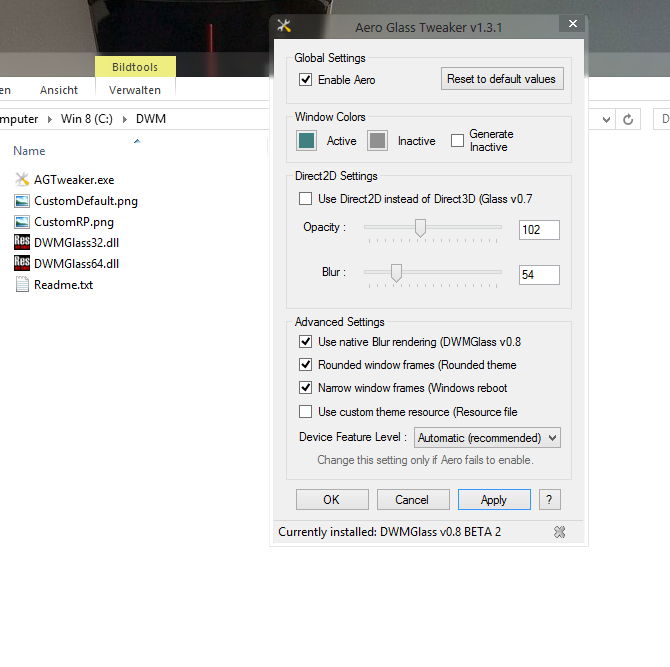The image size is (670, 667).
Task: Select the DWM breadcrumb in address bar
Action: click(x=151, y=119)
